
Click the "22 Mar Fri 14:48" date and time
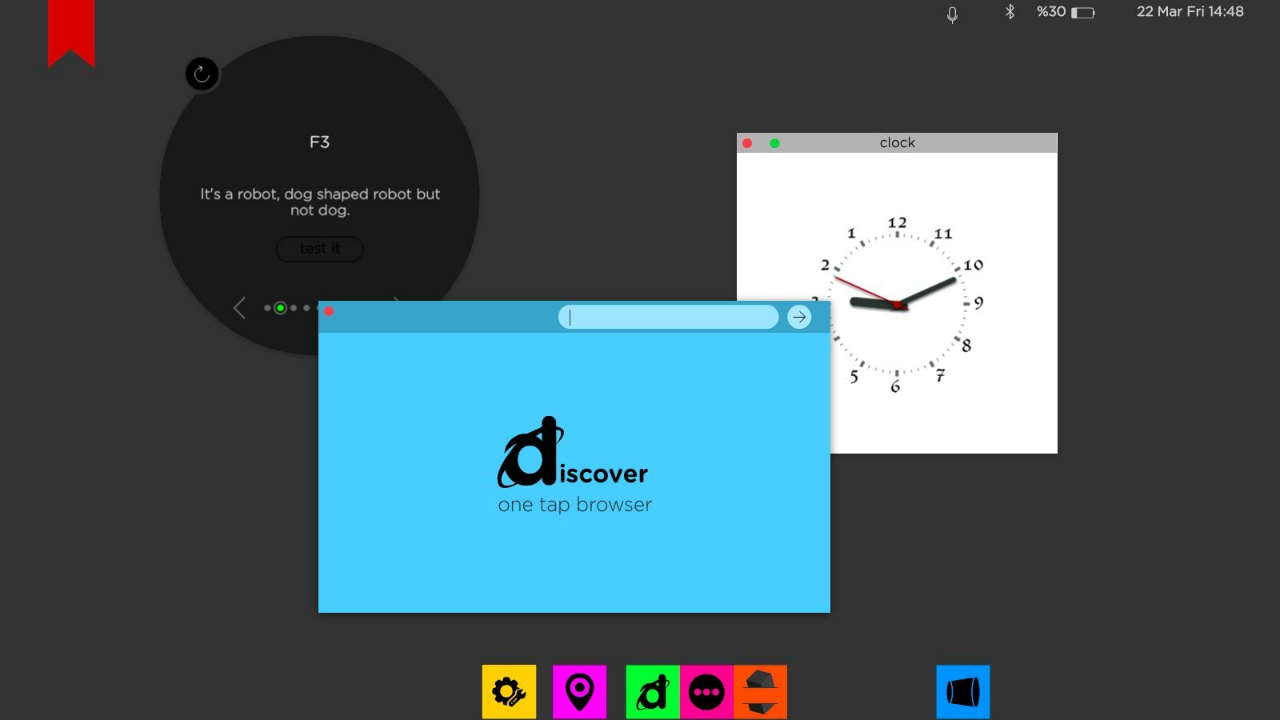(x=1190, y=12)
